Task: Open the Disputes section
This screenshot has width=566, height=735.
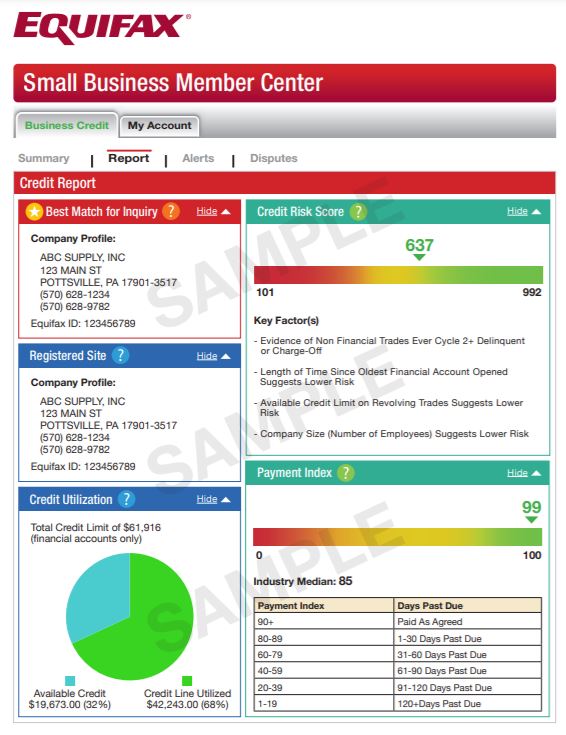Action: tap(274, 158)
